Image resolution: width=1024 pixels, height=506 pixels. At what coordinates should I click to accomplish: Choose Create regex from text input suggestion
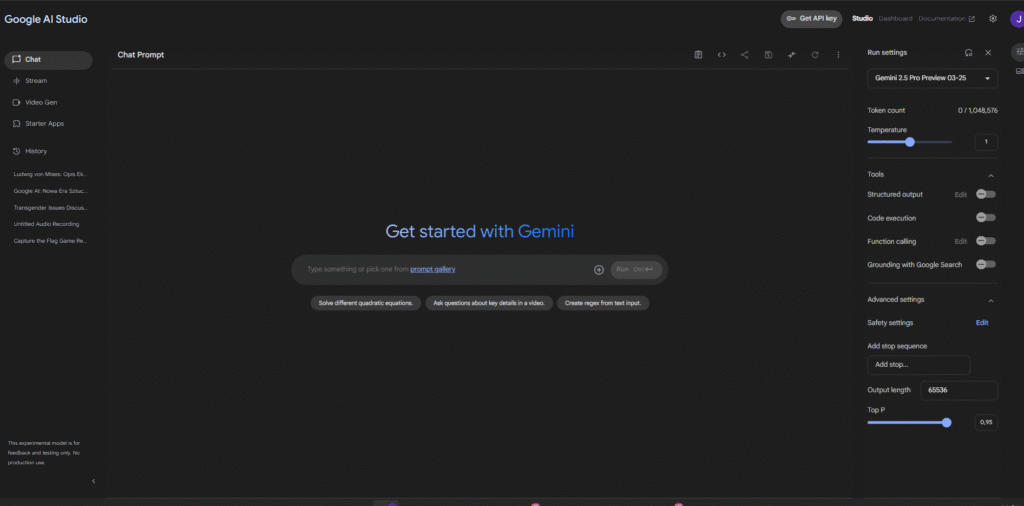(603, 304)
